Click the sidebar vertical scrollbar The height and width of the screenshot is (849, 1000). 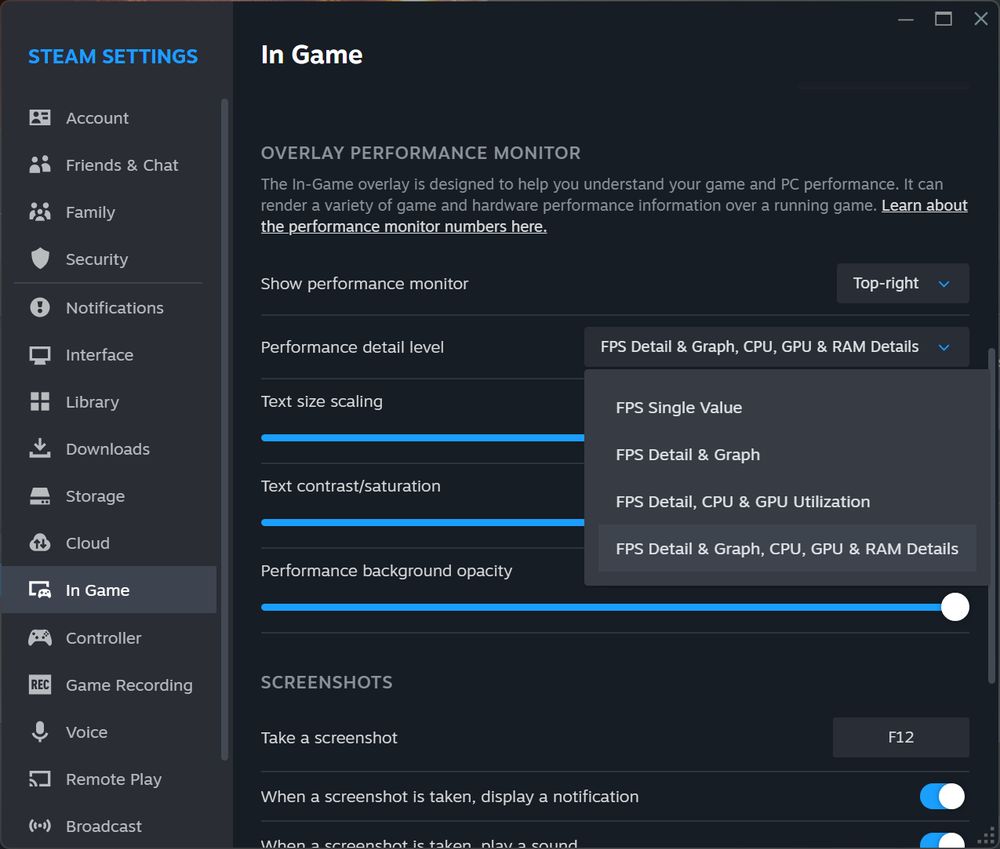224,429
